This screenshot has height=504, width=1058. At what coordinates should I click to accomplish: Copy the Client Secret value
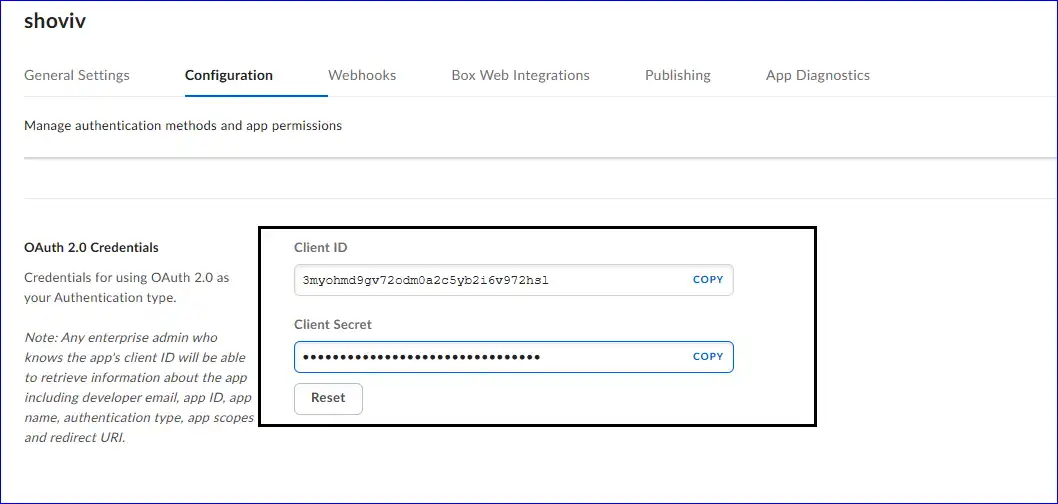(707, 357)
